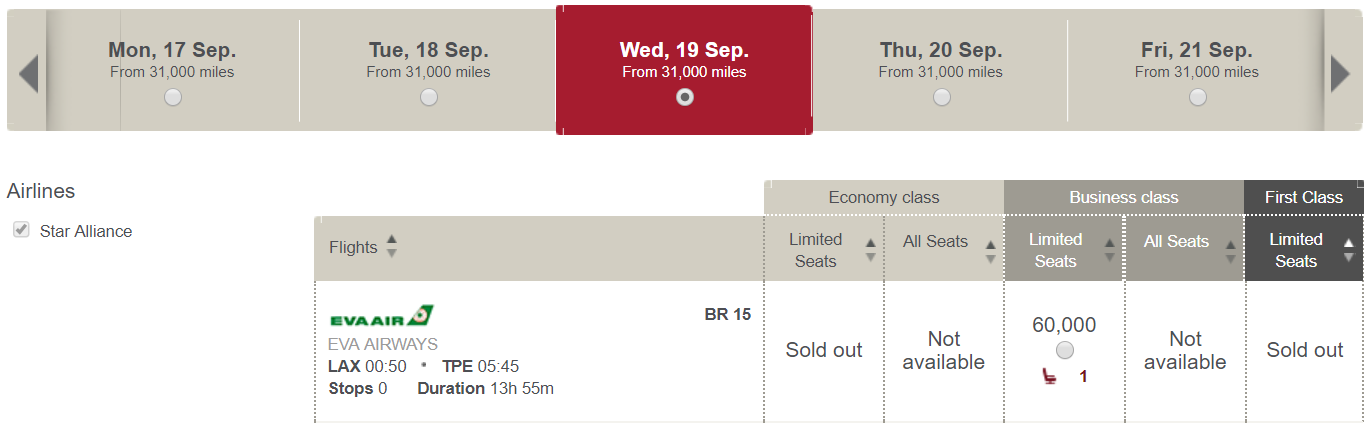The height and width of the screenshot is (423, 1369).
Task: Sort Economy All Seats column
Action: 990,251
